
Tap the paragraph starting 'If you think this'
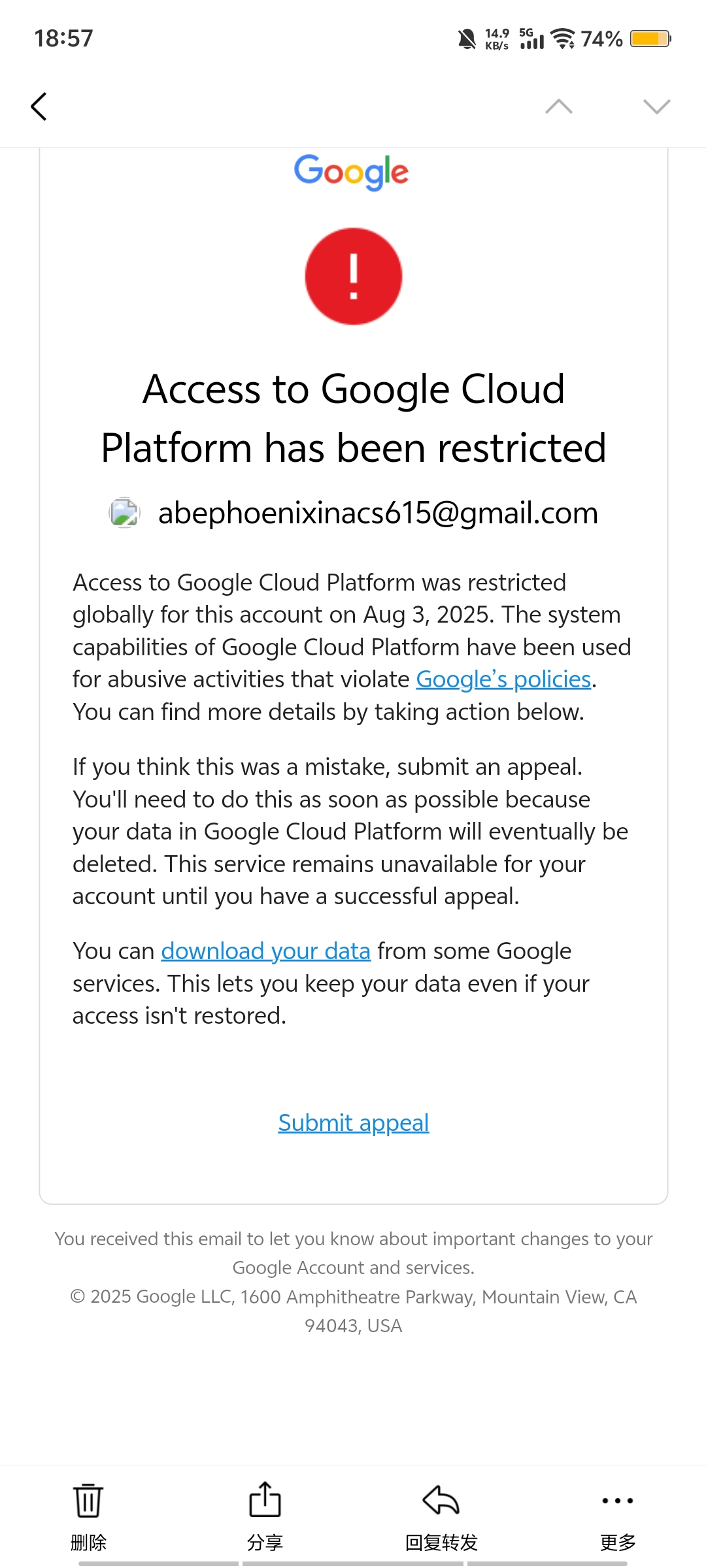(x=350, y=832)
